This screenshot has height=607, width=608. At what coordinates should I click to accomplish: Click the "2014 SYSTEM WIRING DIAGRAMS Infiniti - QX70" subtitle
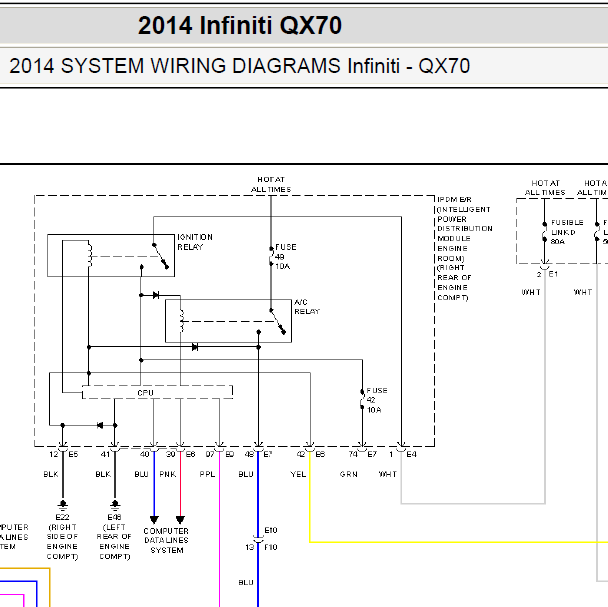(240, 66)
